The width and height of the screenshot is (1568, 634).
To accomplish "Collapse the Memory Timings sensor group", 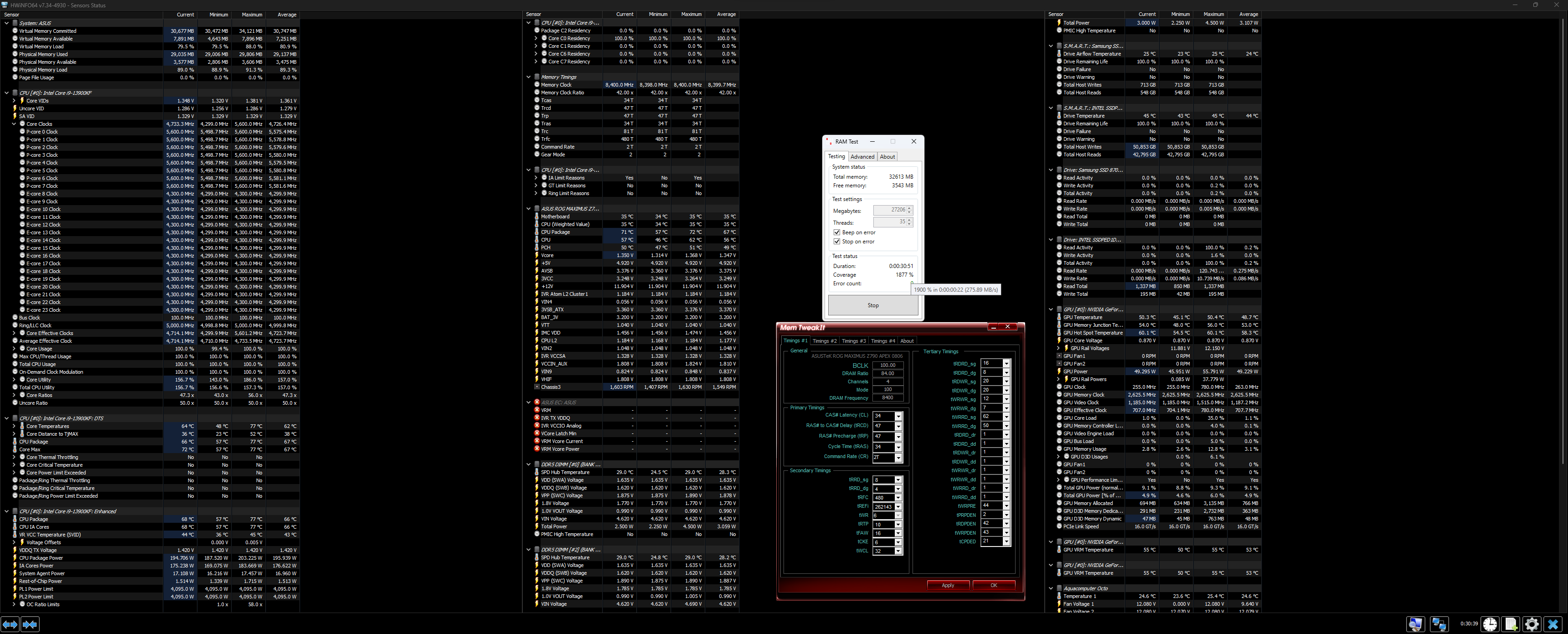I will pyautogui.click(x=528, y=77).
